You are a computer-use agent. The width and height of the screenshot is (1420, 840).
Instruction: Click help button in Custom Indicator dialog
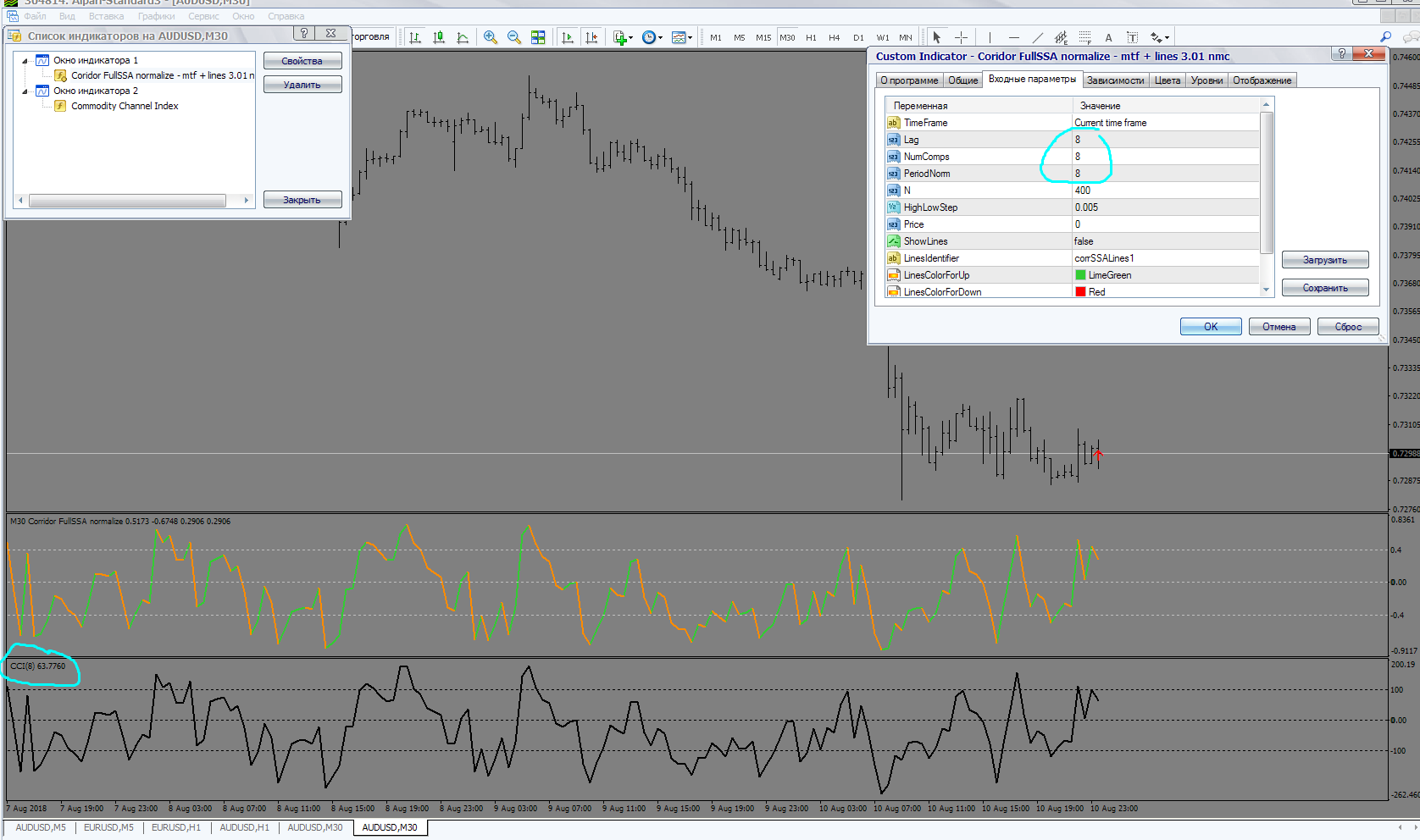pos(1341,53)
